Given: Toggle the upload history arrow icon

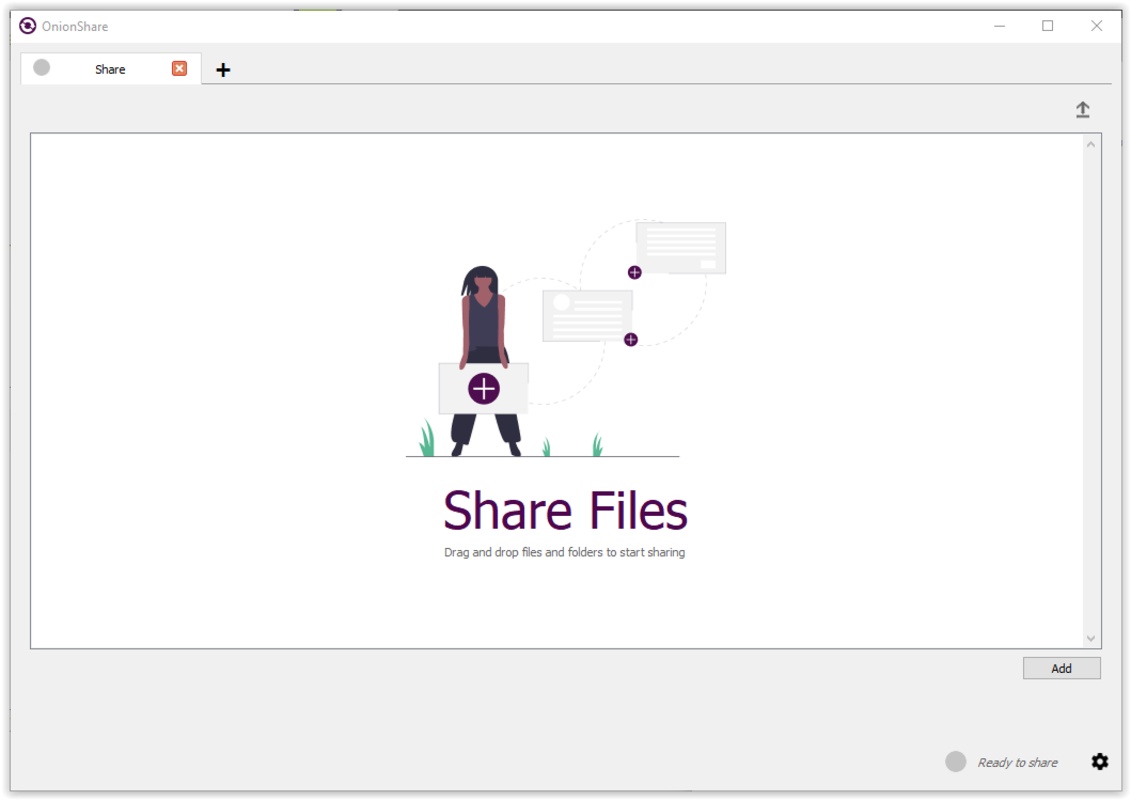Looking at the screenshot, I should coord(1082,110).
